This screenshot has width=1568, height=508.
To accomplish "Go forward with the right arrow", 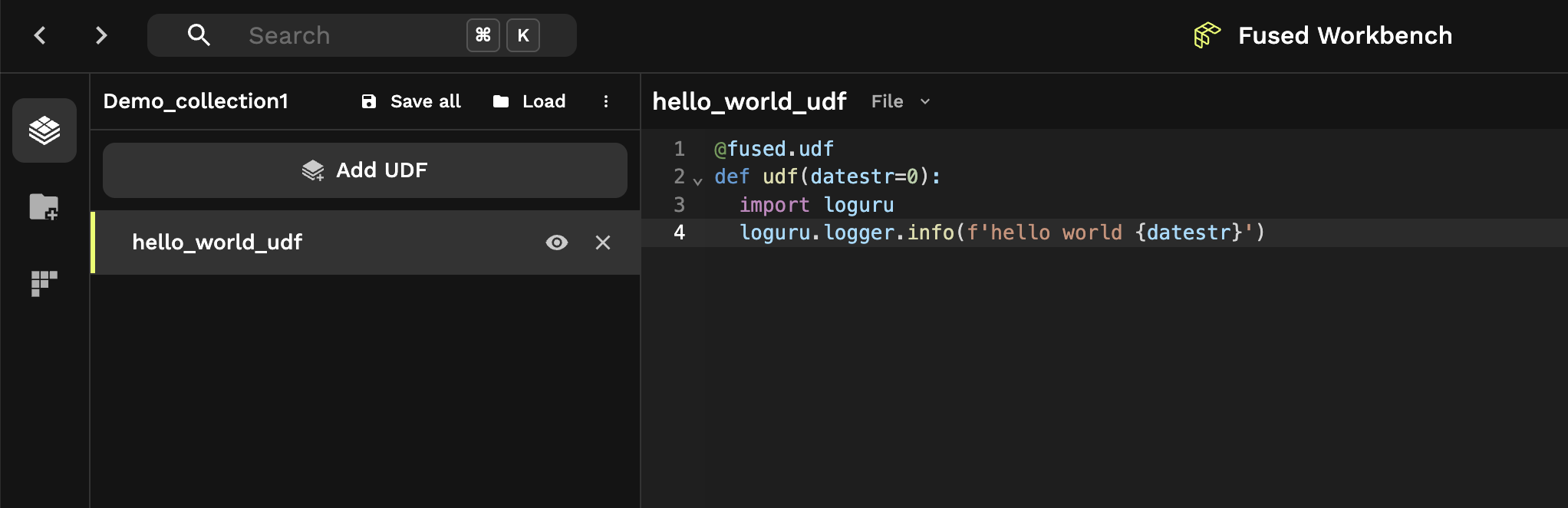I will coord(101,35).
